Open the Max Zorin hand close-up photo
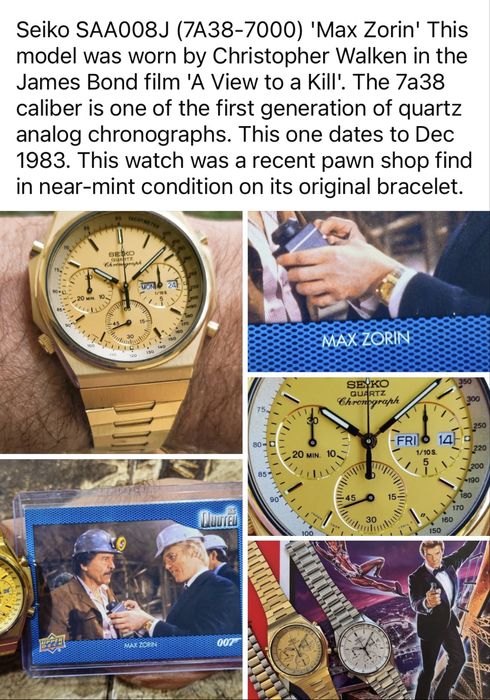Viewport: 490px width, 700px height. pyautogui.click(x=369, y=291)
